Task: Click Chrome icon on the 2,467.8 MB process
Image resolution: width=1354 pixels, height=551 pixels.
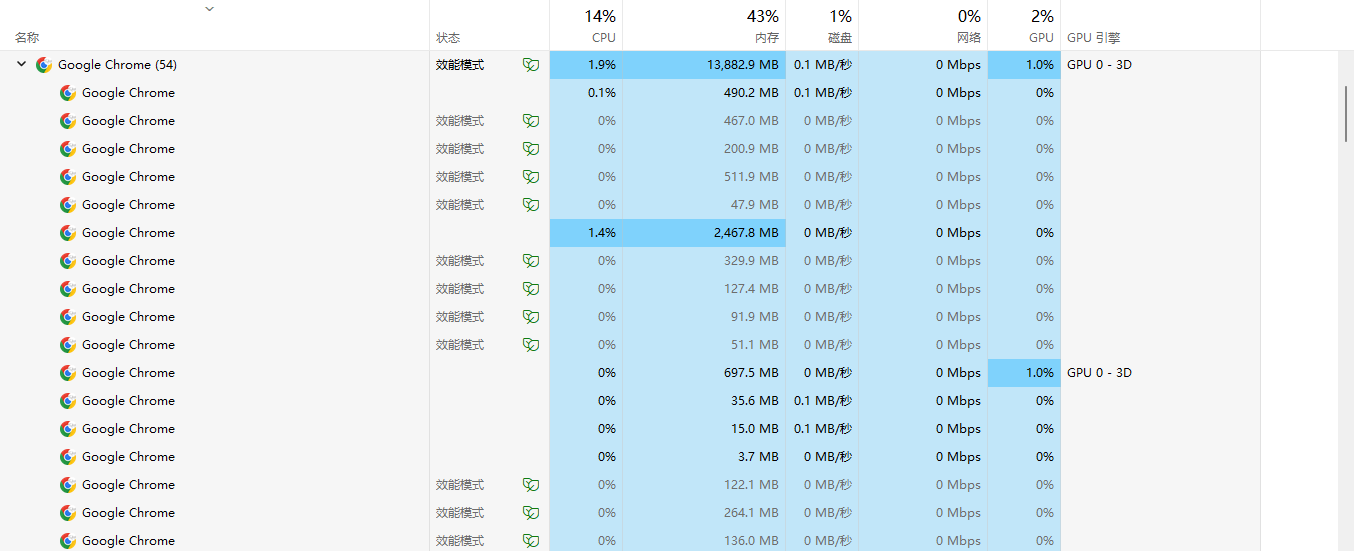Action: (x=68, y=232)
